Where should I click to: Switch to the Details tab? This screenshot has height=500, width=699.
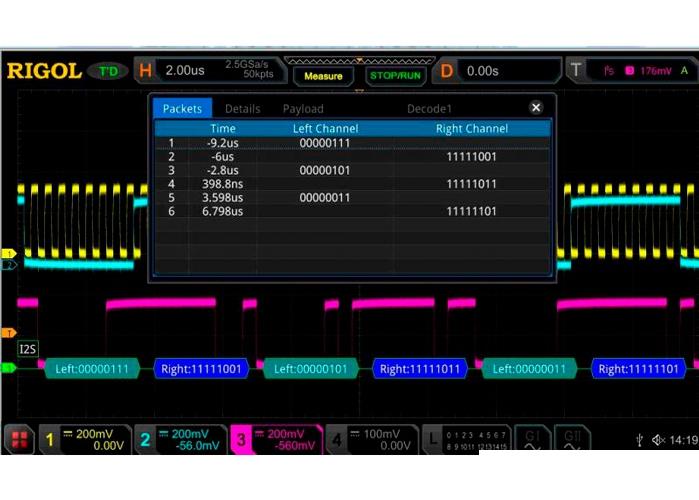[x=242, y=109]
